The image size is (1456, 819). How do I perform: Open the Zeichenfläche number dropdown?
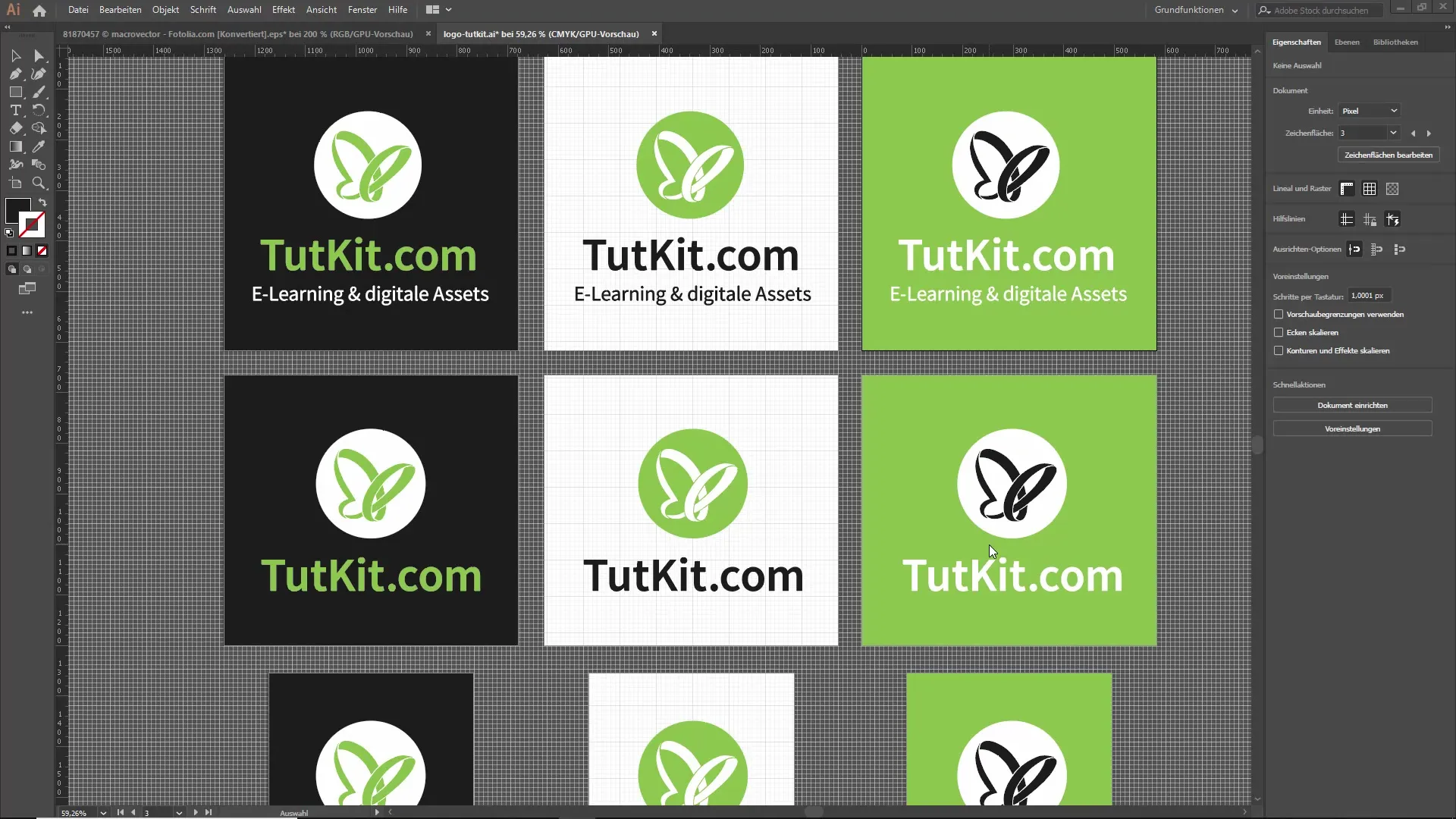pos(1393,133)
